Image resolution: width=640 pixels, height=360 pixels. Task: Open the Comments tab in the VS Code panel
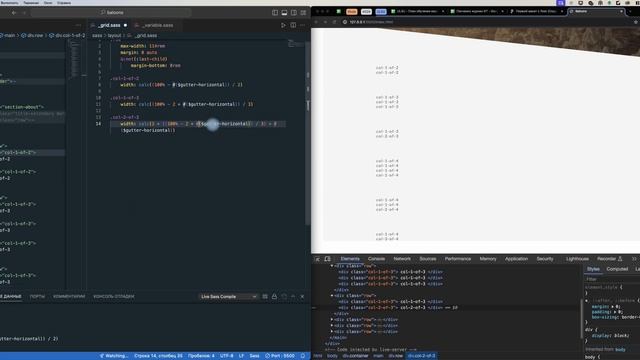[x=69, y=297]
